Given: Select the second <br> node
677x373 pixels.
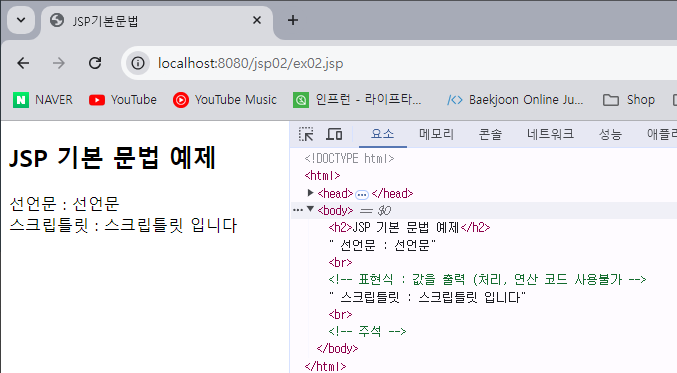Looking at the screenshot, I should [x=340, y=314].
